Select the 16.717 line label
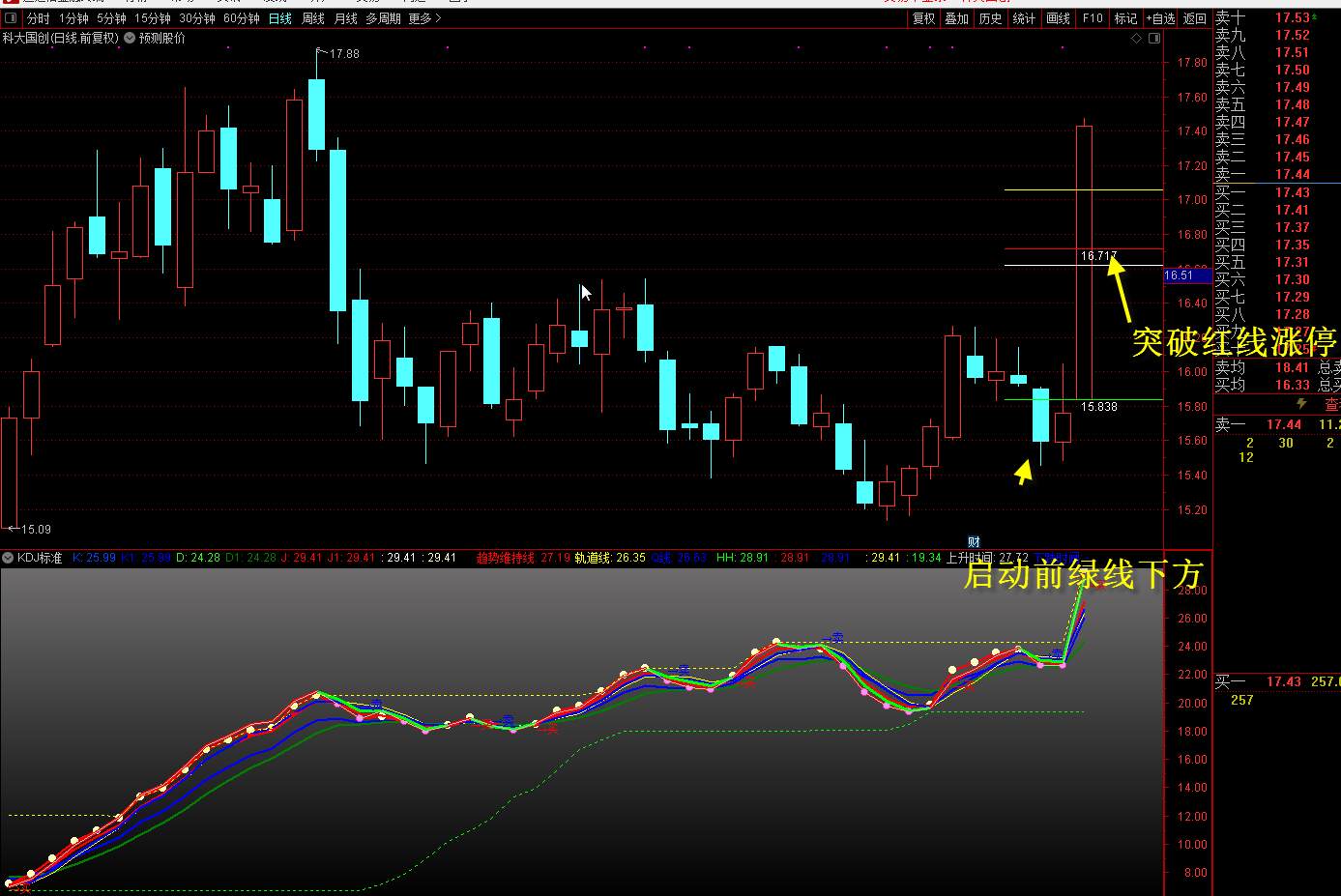Screen dimensions: 1341x896 pos(1098,256)
